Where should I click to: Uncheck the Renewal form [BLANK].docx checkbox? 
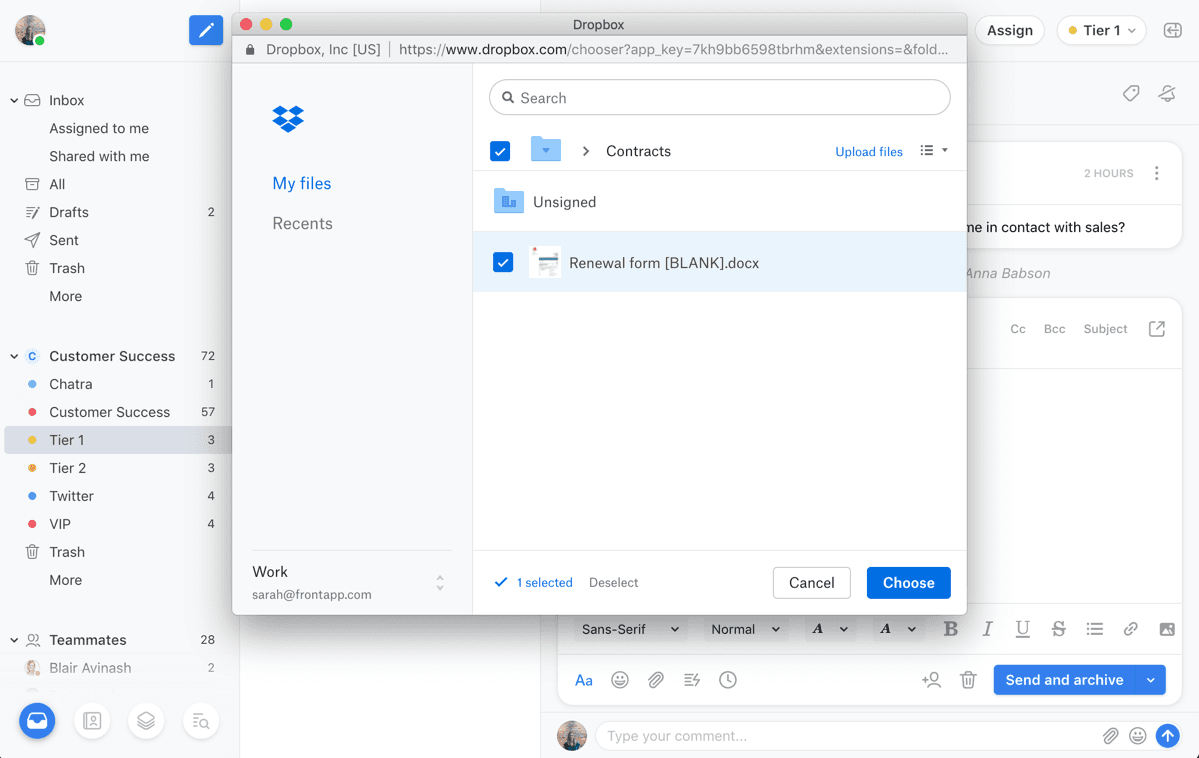503,262
